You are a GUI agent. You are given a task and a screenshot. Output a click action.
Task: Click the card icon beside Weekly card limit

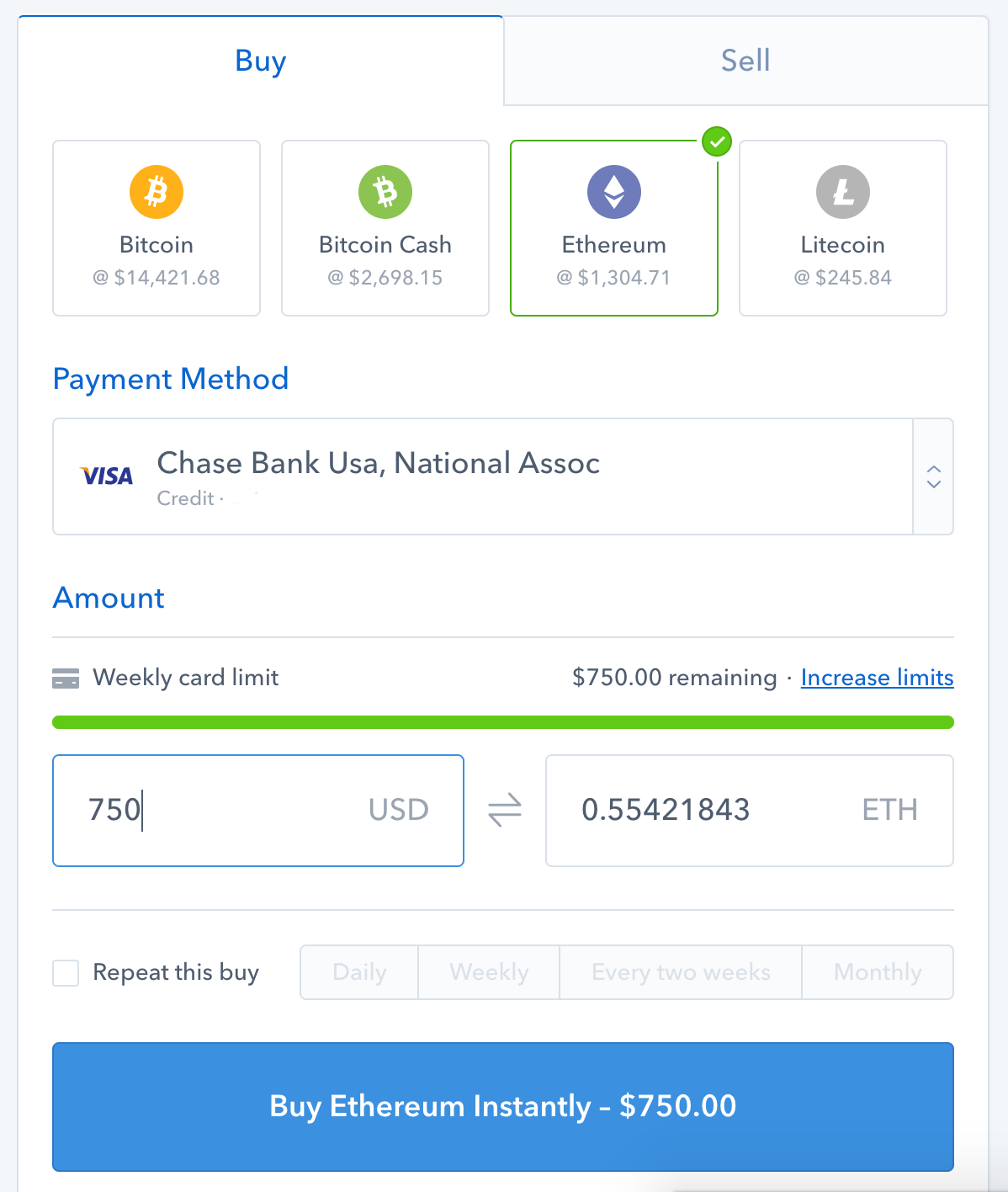[x=66, y=678]
